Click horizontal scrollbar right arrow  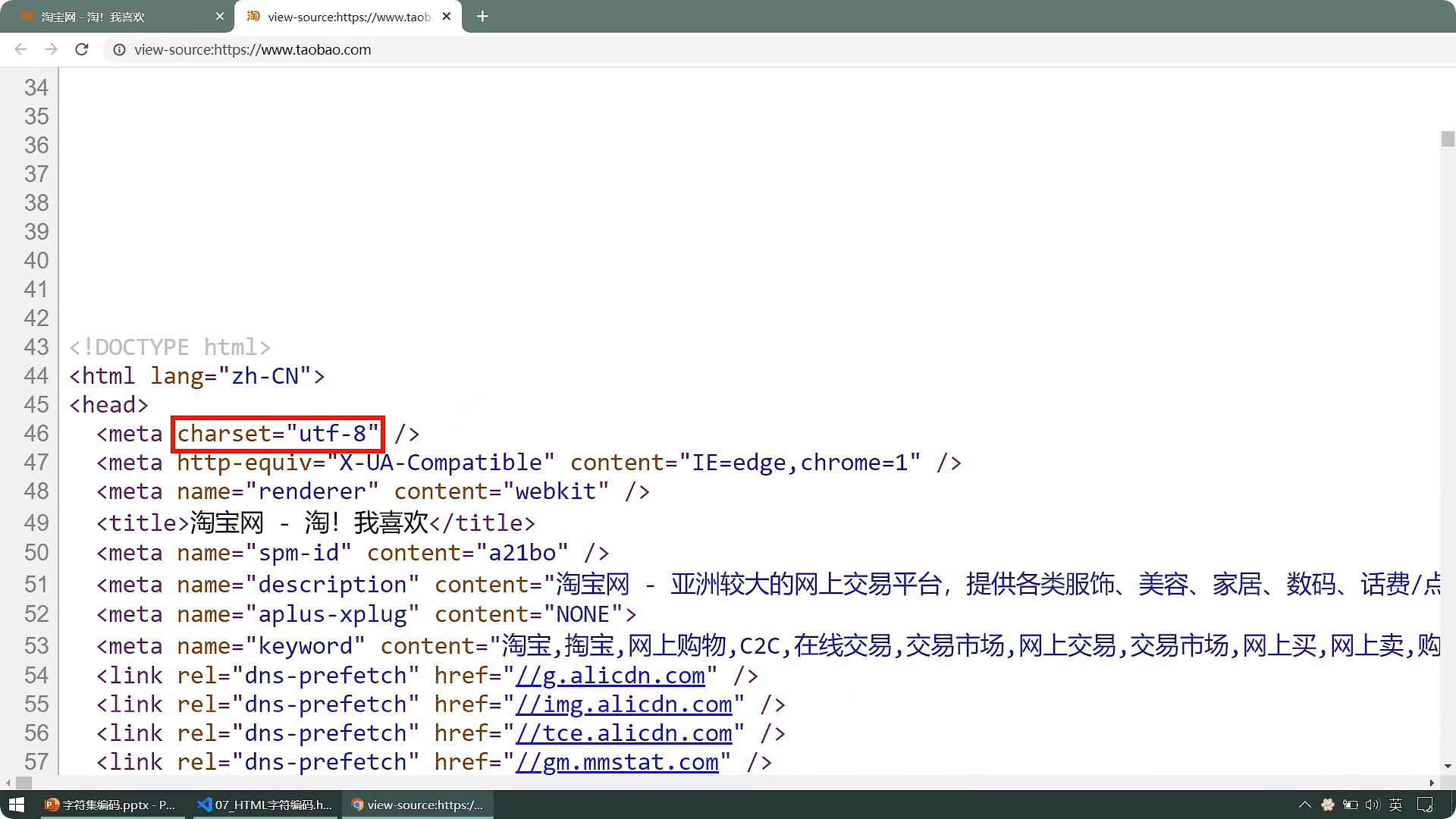1432,783
